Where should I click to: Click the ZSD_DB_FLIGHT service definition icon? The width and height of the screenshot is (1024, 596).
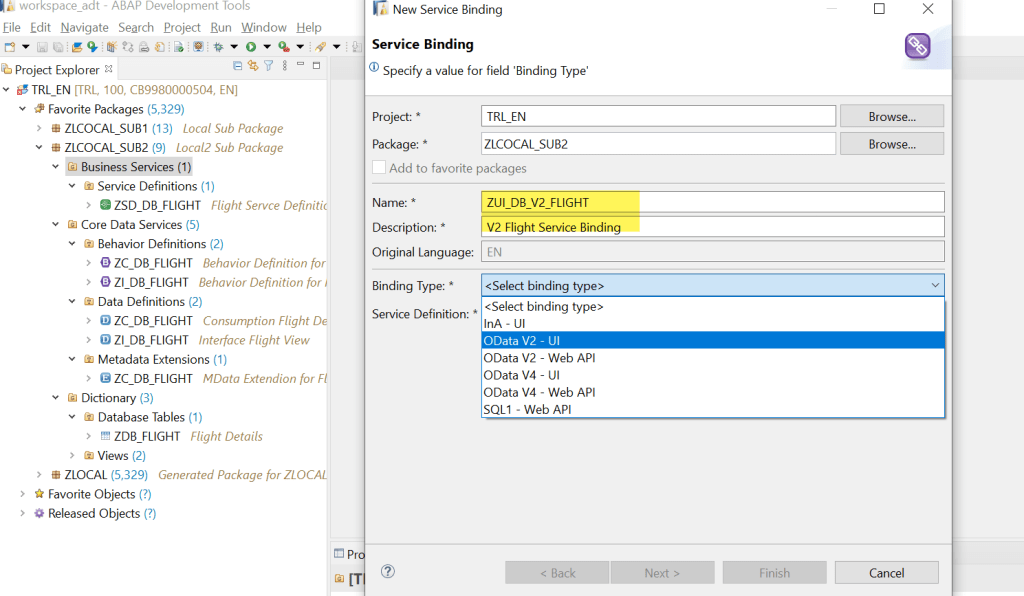click(x=105, y=205)
